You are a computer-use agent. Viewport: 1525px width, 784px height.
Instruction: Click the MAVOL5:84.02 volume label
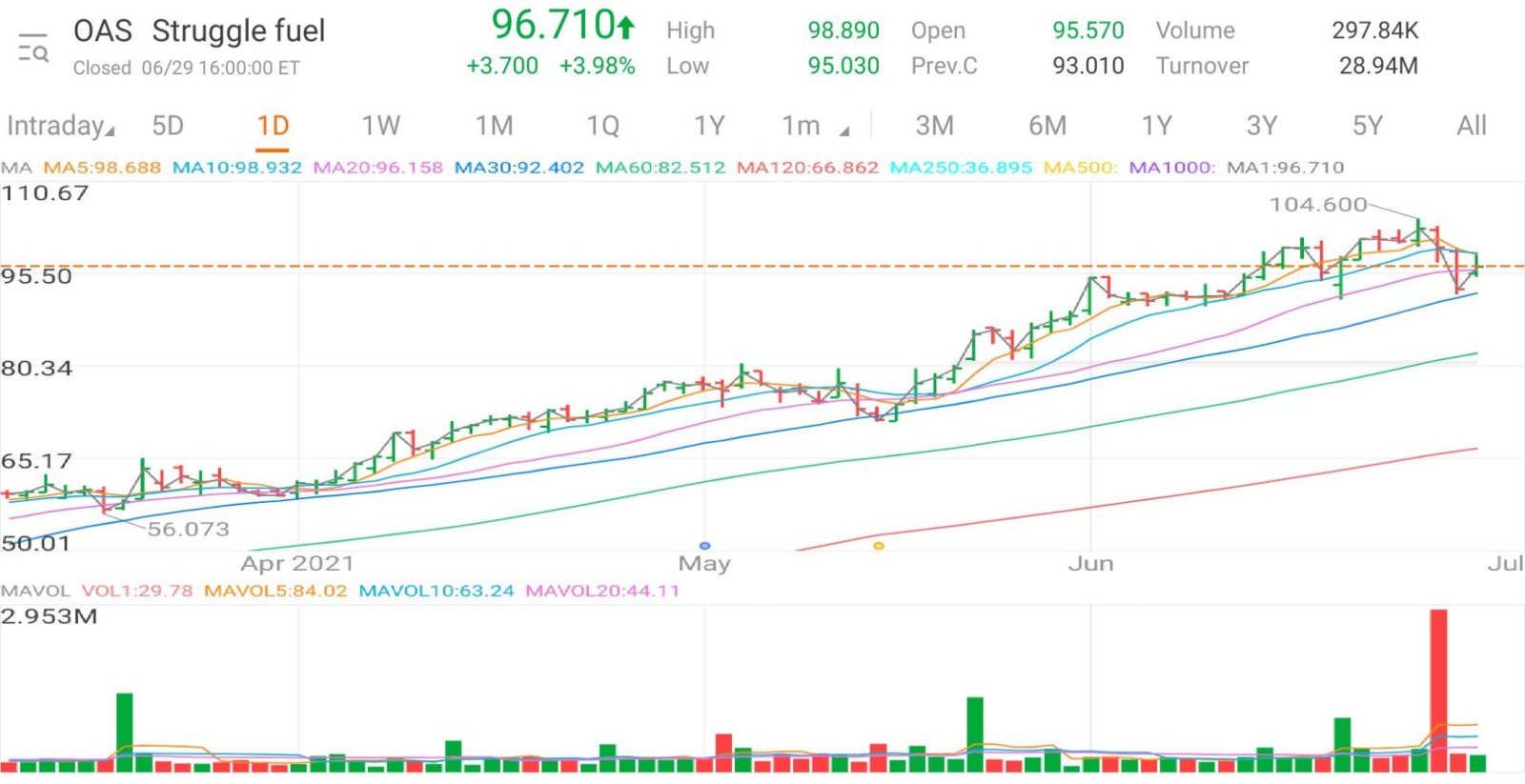tap(275, 591)
